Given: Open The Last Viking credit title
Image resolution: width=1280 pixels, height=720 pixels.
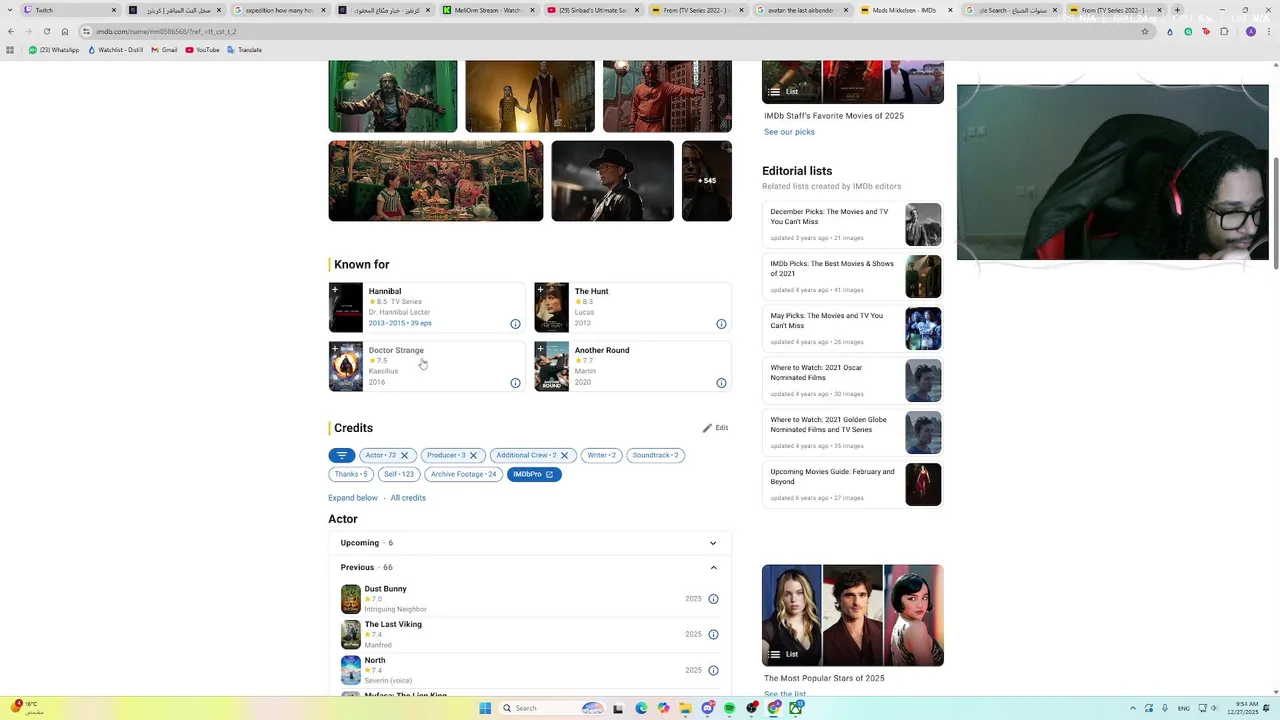Looking at the screenshot, I should (x=393, y=624).
